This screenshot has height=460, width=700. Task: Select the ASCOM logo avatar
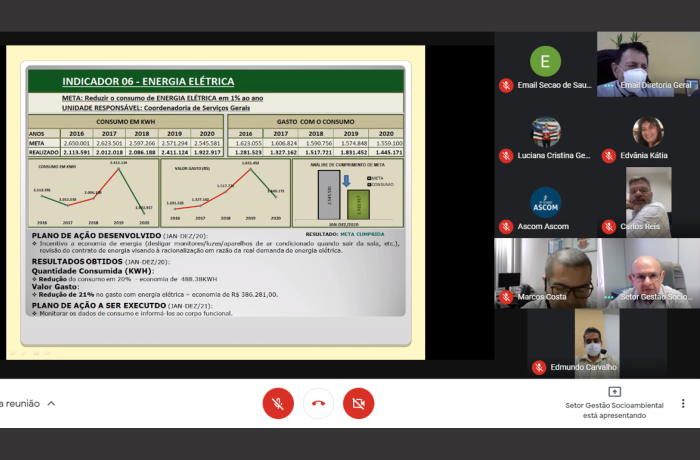pos(545,202)
